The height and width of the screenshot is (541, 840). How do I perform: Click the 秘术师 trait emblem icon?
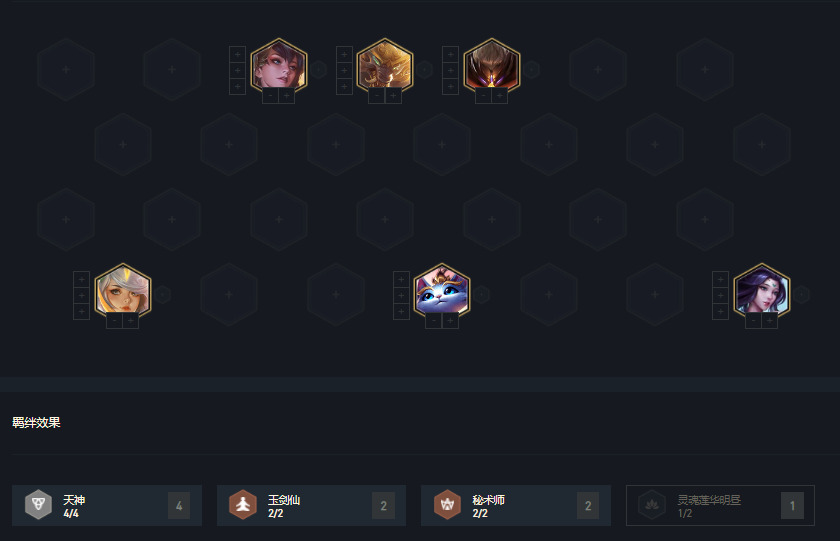point(447,505)
